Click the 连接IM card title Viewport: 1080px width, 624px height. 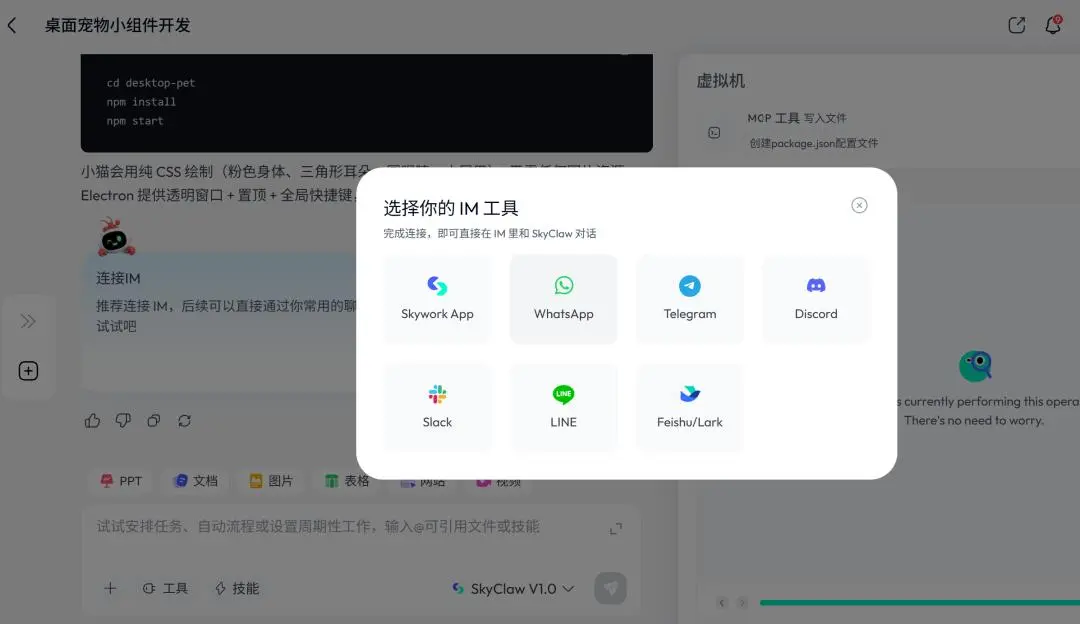coord(118,278)
